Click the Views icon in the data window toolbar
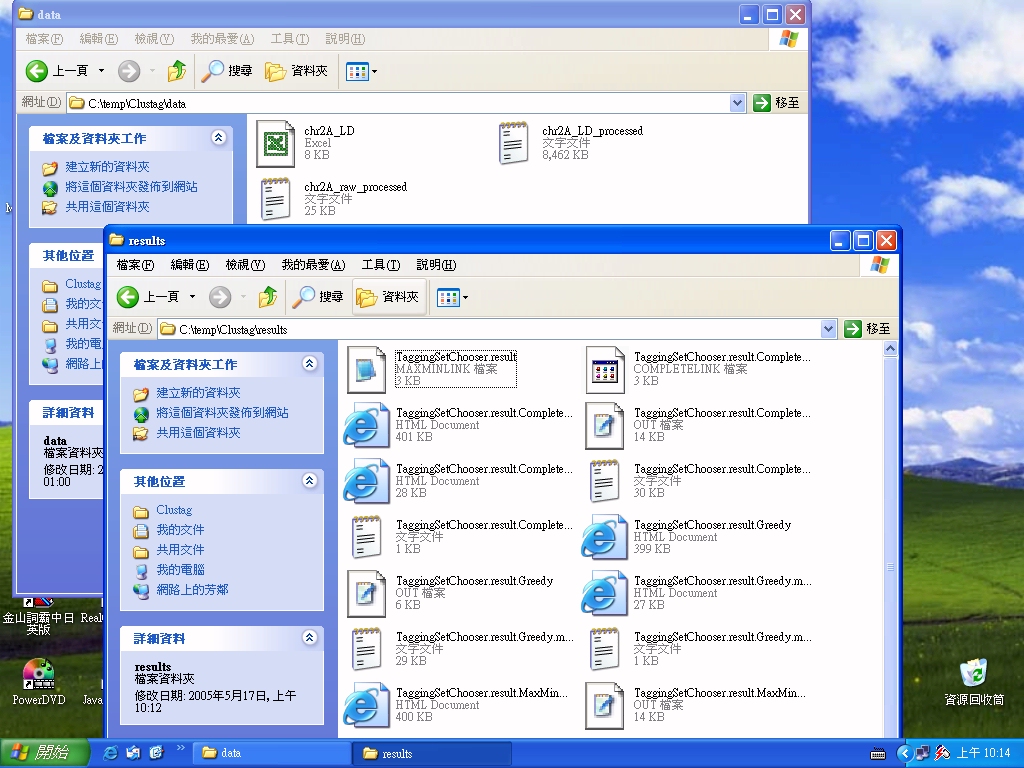 (357, 71)
